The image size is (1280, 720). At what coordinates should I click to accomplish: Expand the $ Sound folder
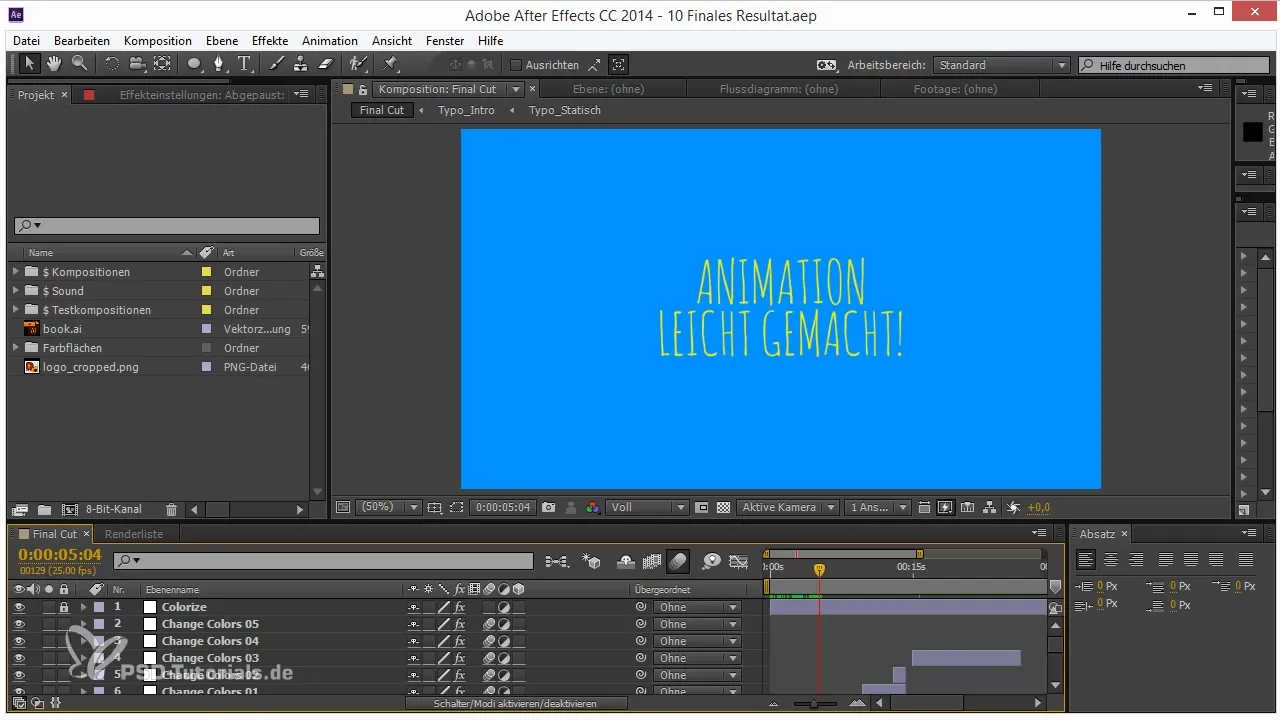pos(16,290)
